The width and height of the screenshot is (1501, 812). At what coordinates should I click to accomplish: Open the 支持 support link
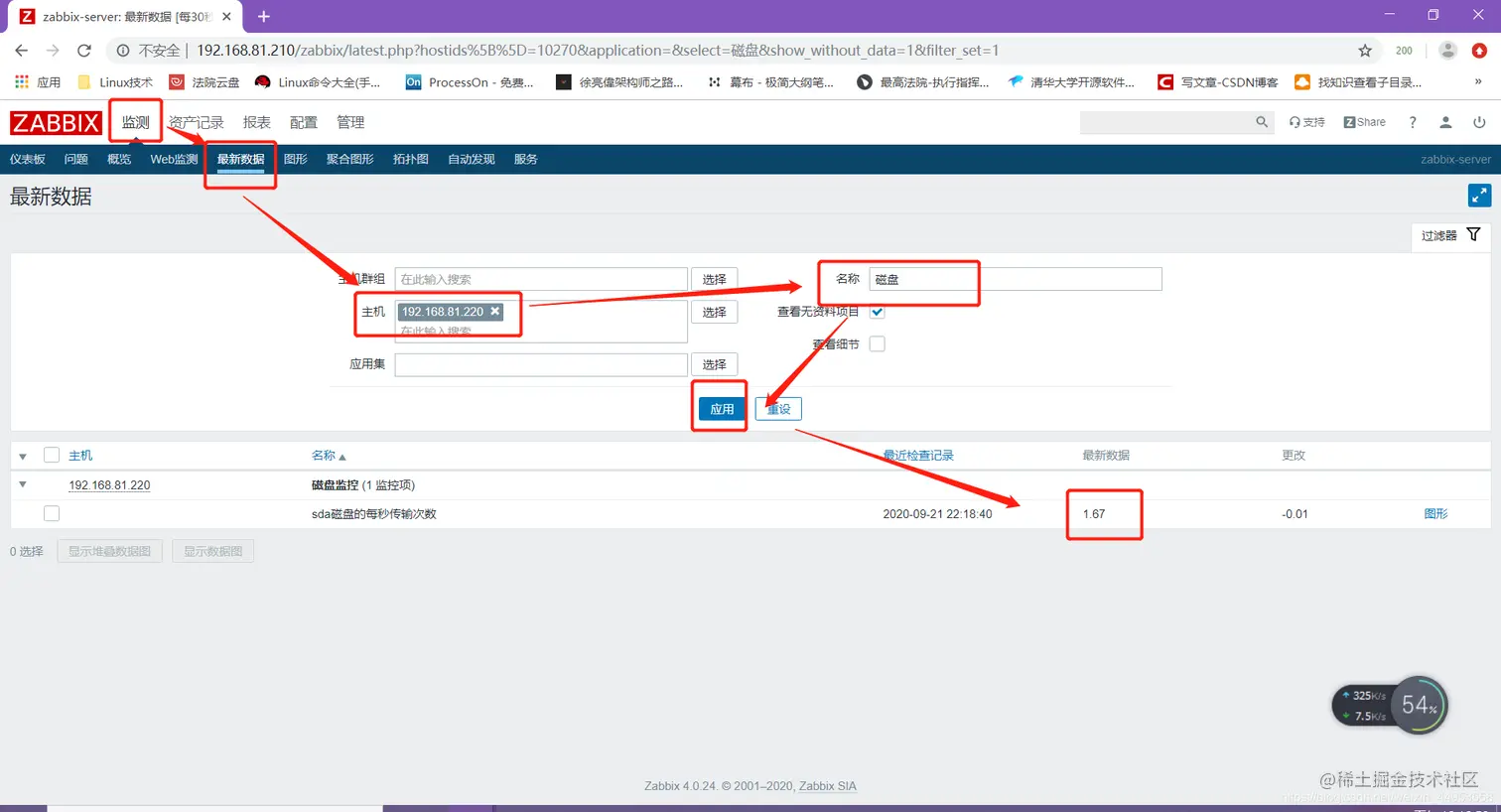(1306, 122)
